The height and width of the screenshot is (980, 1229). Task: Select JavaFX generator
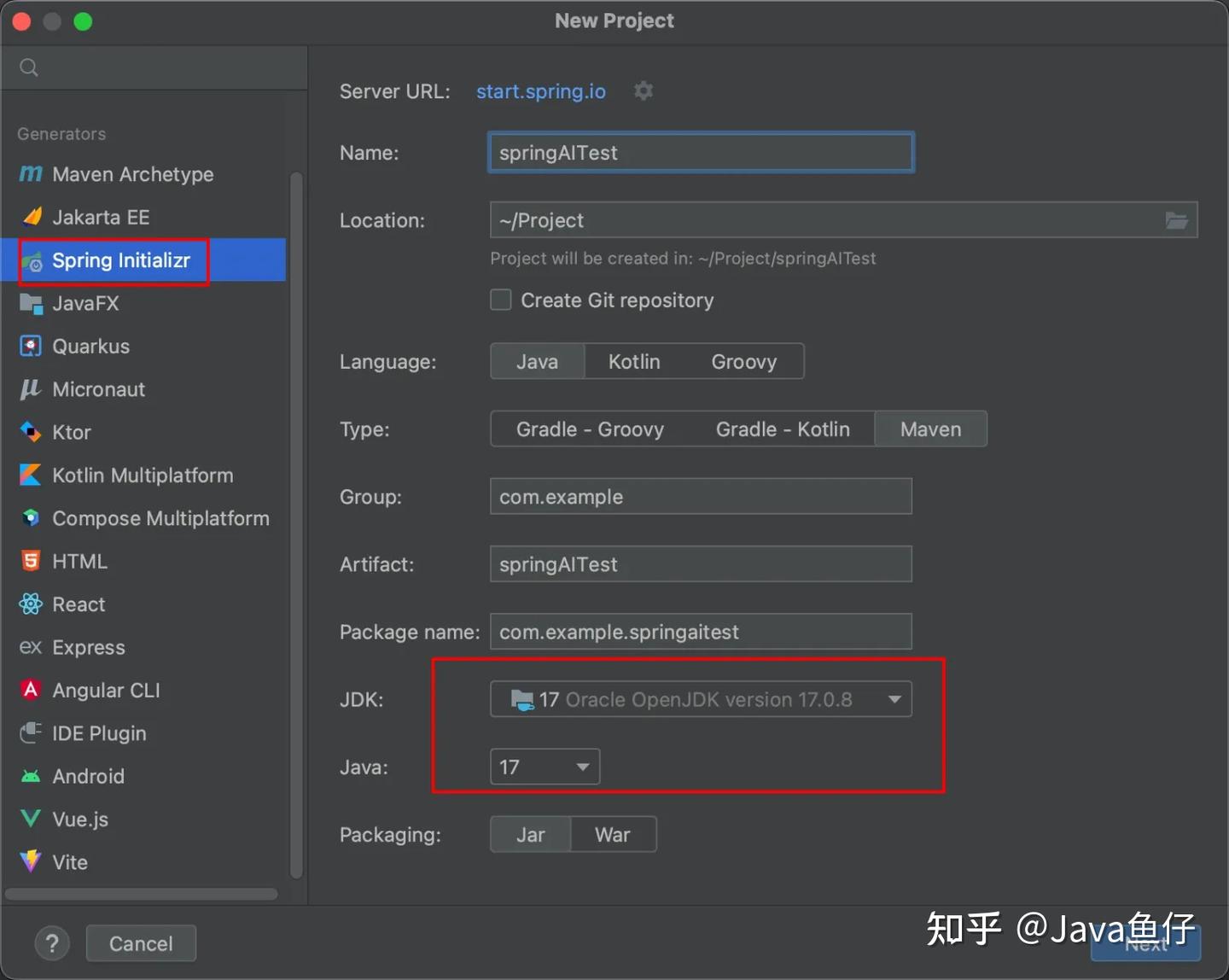[x=143, y=303]
